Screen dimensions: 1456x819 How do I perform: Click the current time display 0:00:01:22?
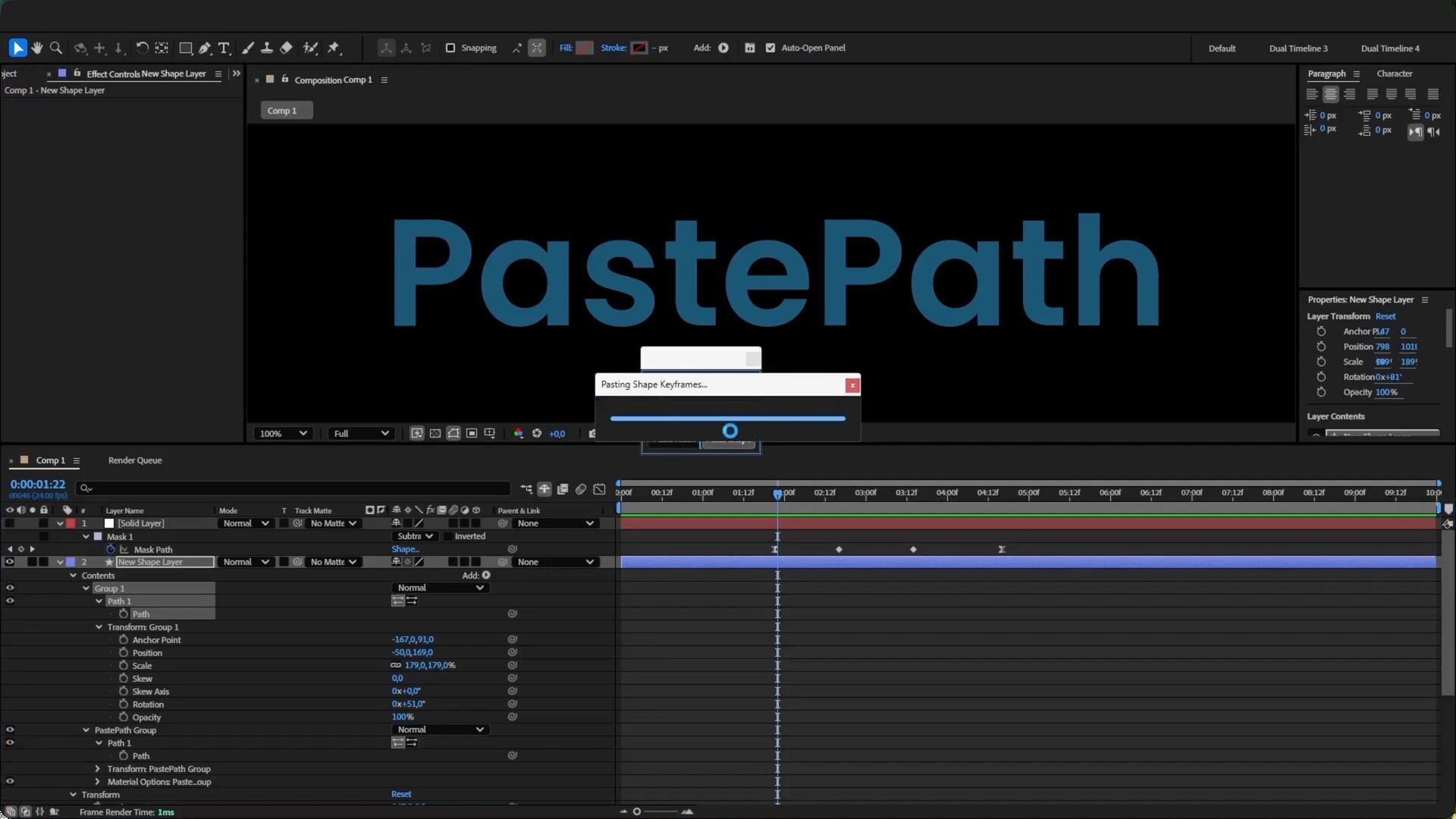[38, 484]
